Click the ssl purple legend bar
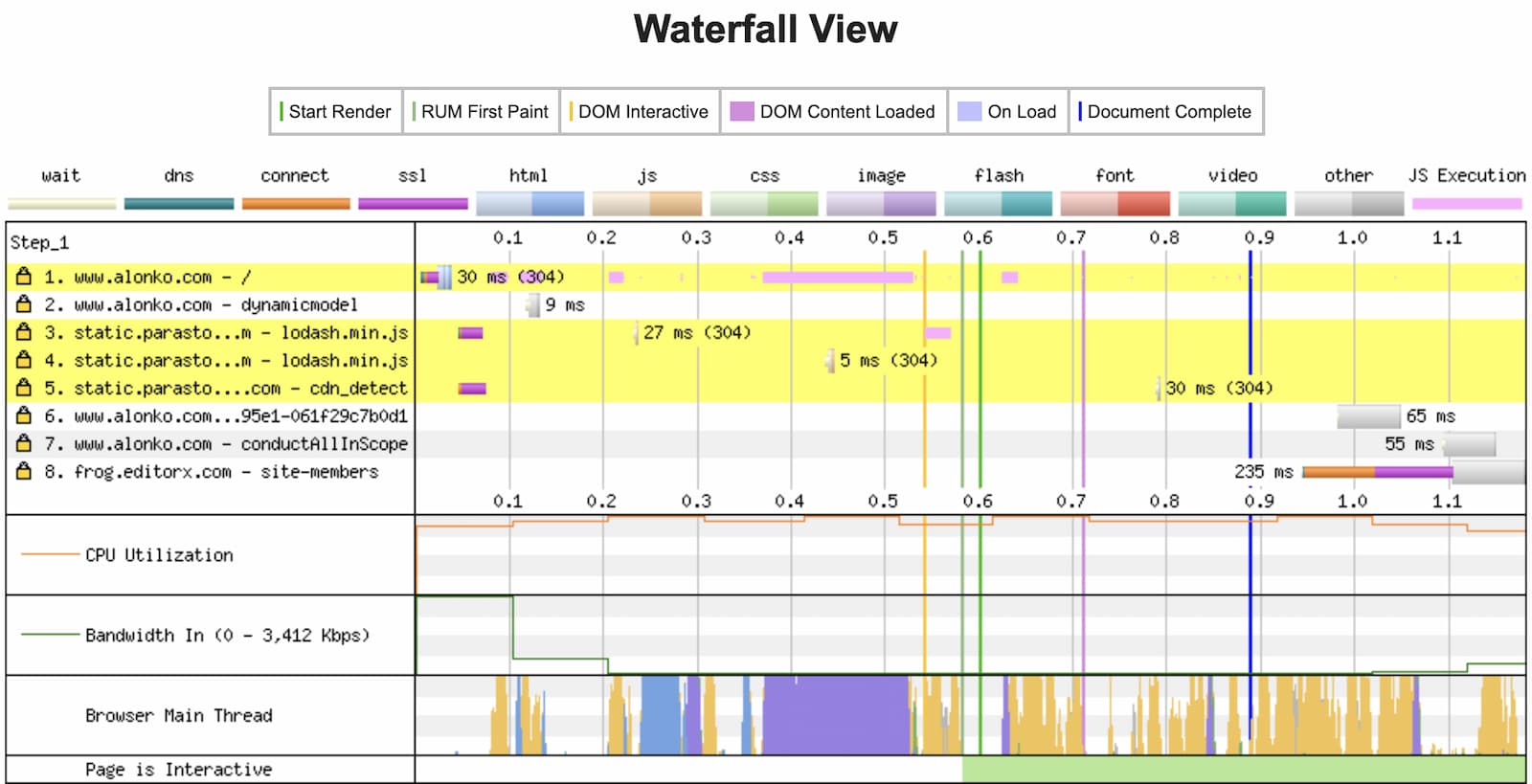This screenshot has width=1532, height=784. 413,203
